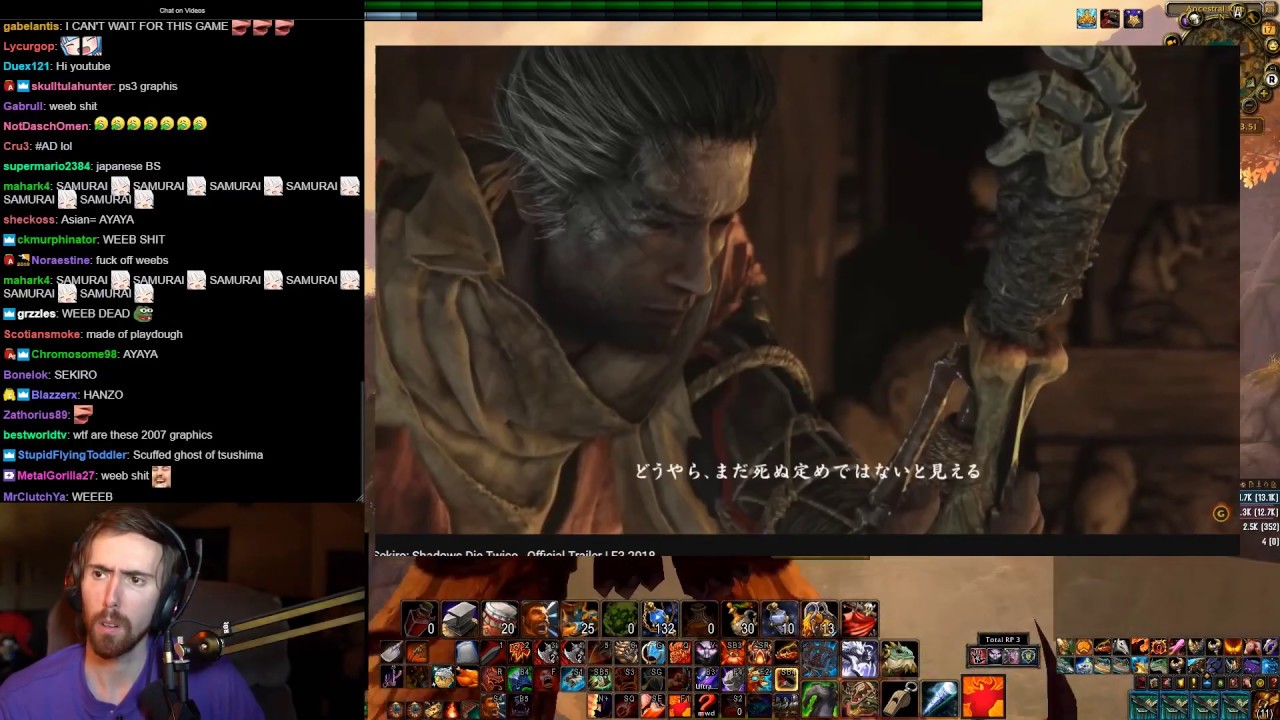Click the red cloak item on top bar
The height and width of the screenshot is (720, 1280).
coord(860,619)
